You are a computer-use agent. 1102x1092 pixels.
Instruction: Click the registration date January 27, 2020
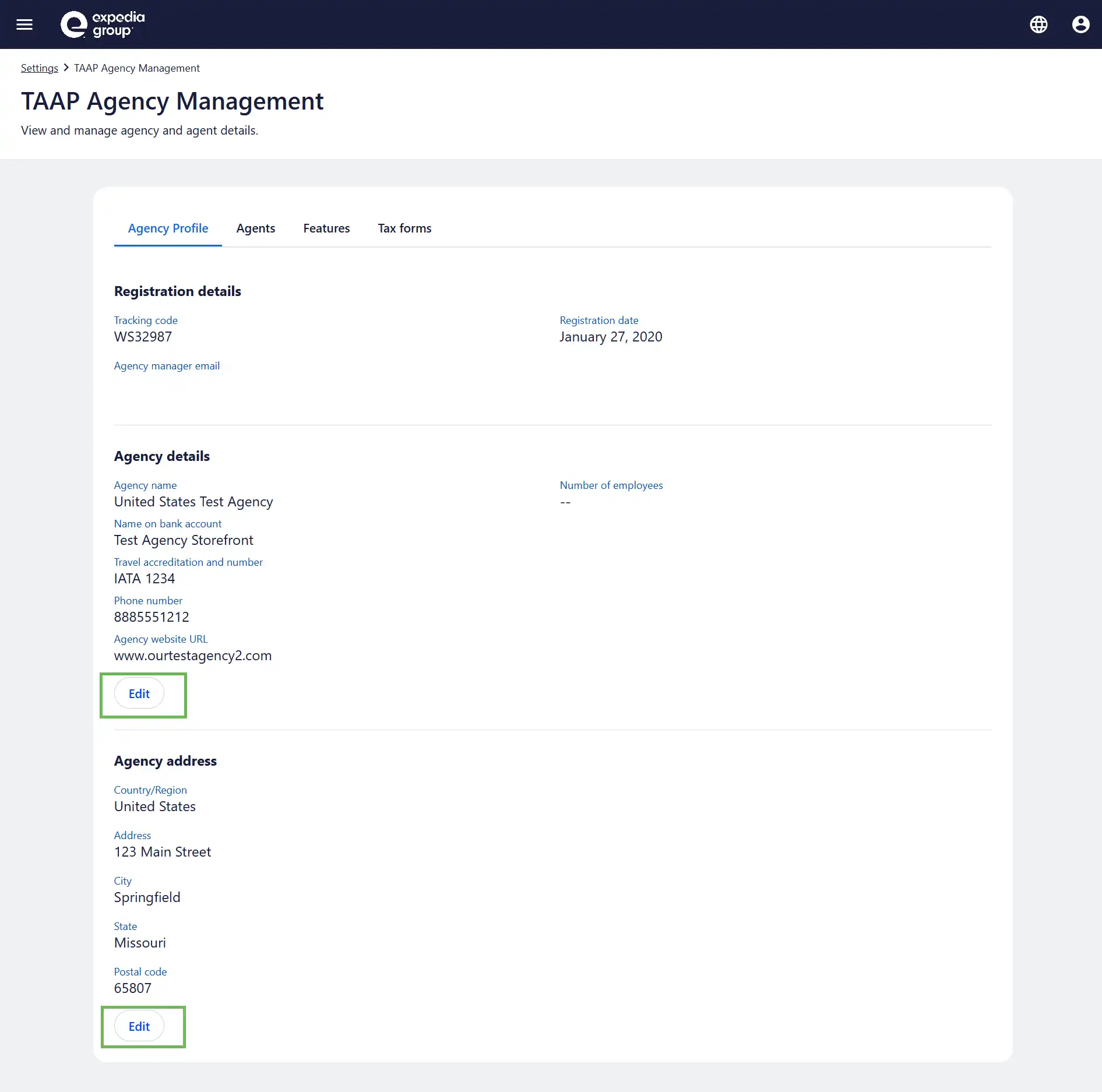click(611, 336)
